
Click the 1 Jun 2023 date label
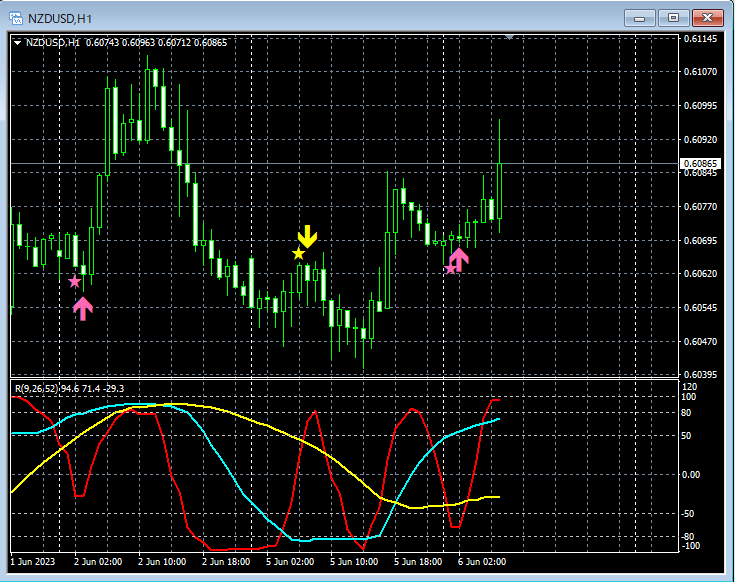click(x=32, y=562)
